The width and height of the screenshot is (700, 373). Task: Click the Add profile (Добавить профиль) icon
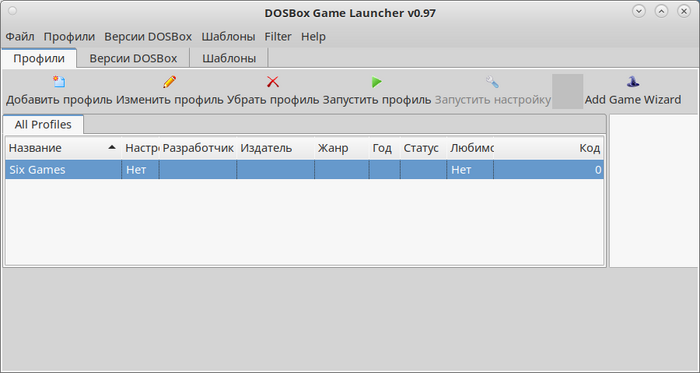59,82
